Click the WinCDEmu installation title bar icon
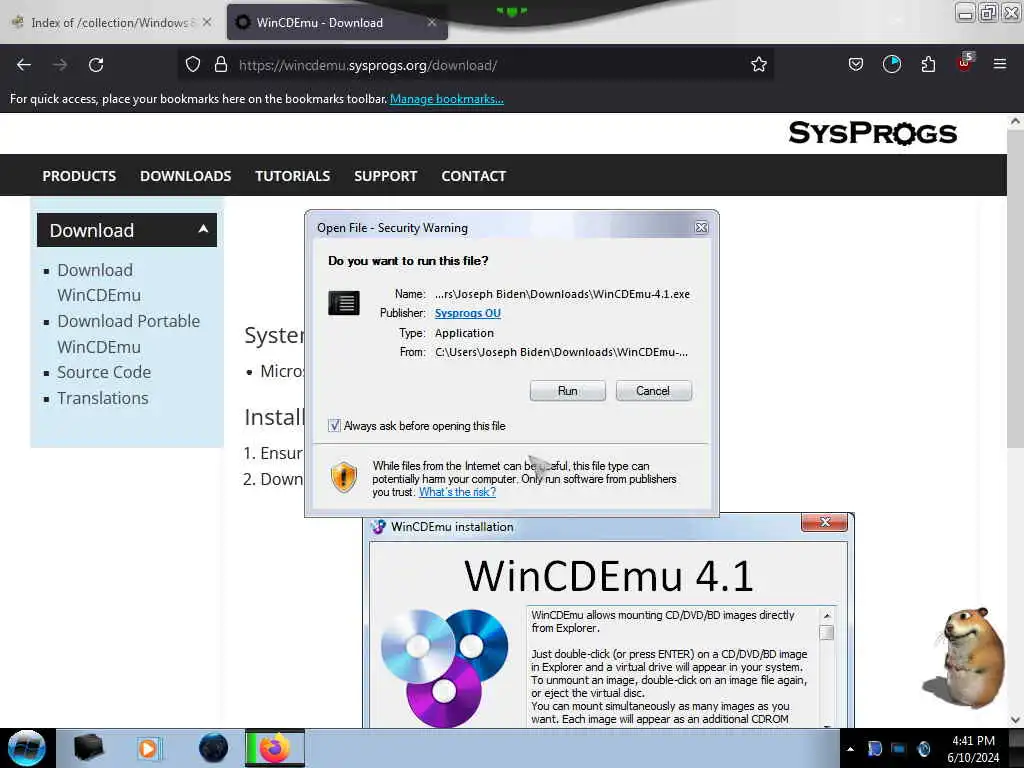 tap(378, 526)
